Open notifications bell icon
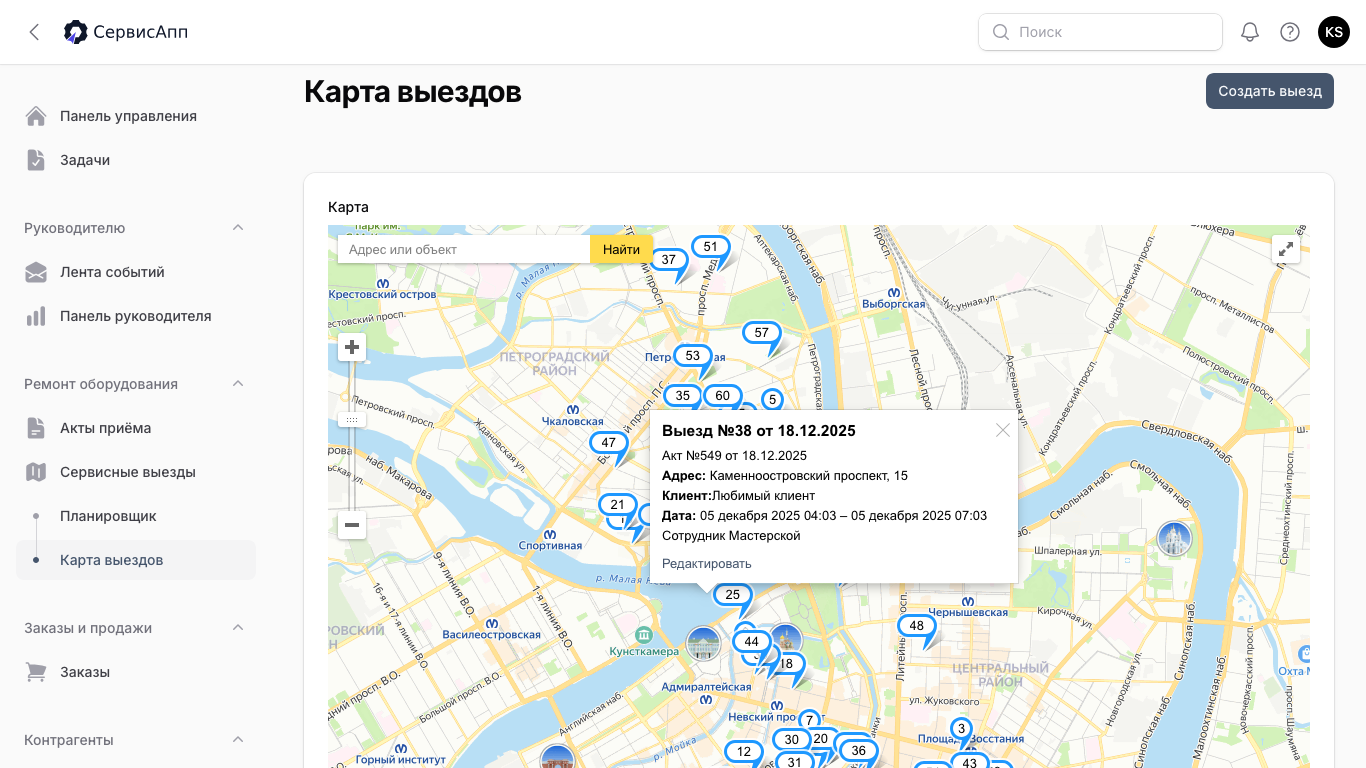Viewport: 1366px width, 768px height. (1249, 32)
